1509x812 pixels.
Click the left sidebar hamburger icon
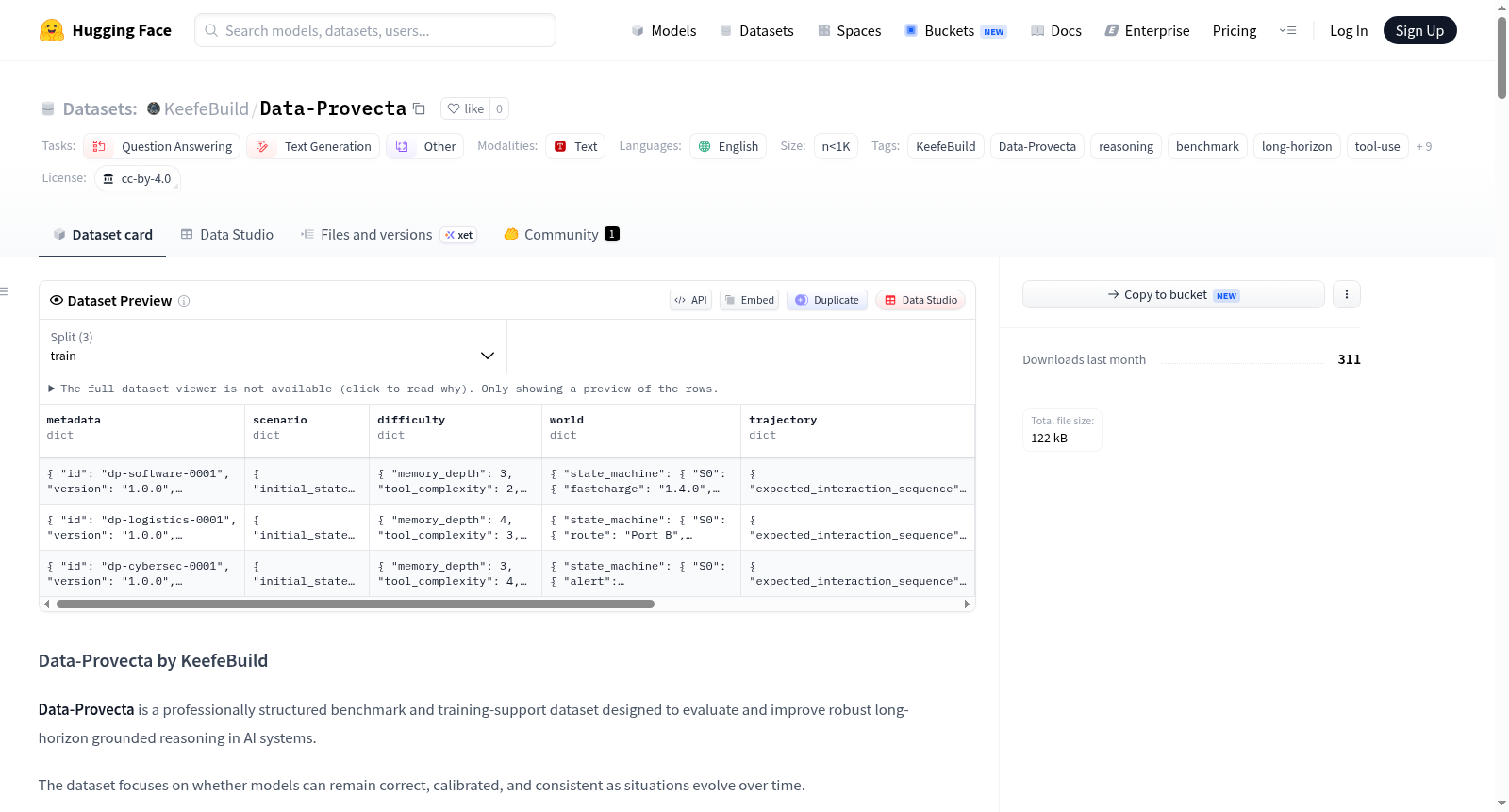4,291
